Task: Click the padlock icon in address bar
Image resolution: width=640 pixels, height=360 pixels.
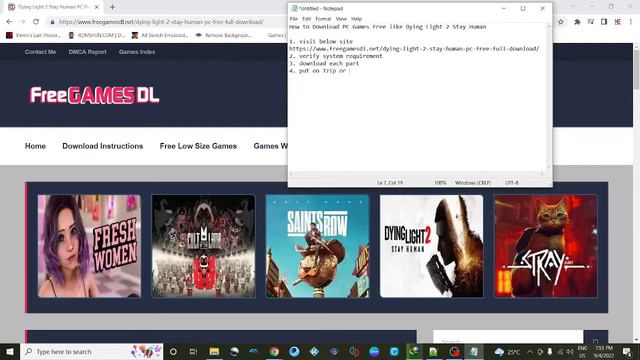Action: (52, 22)
